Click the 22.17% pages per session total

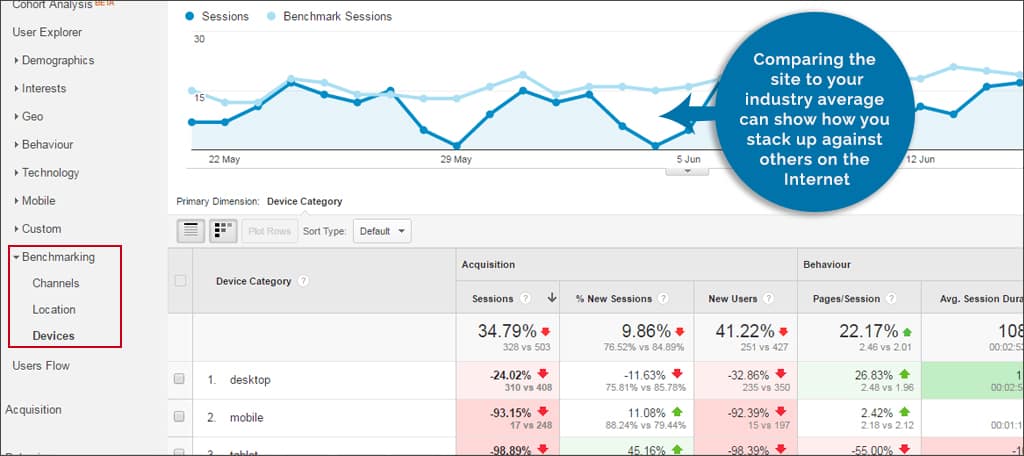pos(868,331)
